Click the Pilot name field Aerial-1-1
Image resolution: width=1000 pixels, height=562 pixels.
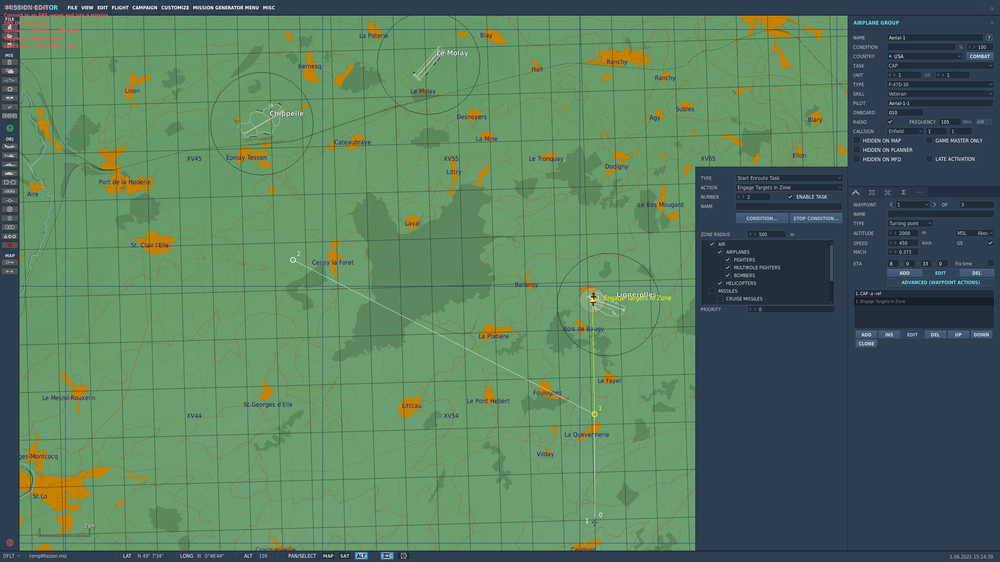(940, 103)
